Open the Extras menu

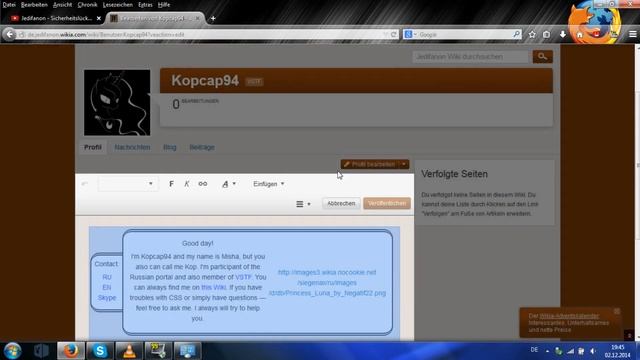click(145, 5)
